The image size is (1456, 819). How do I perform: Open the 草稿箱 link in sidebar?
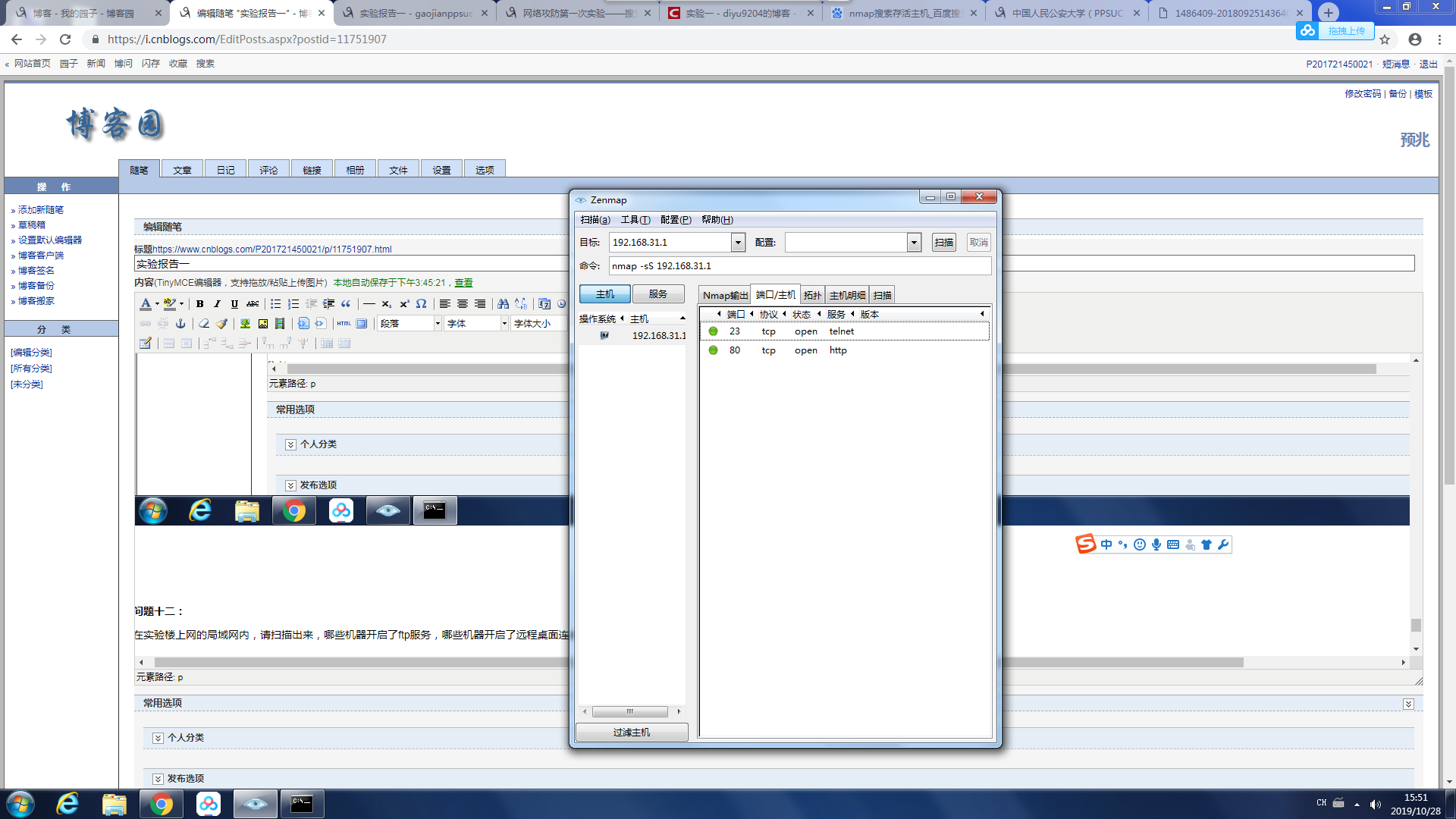pos(32,225)
